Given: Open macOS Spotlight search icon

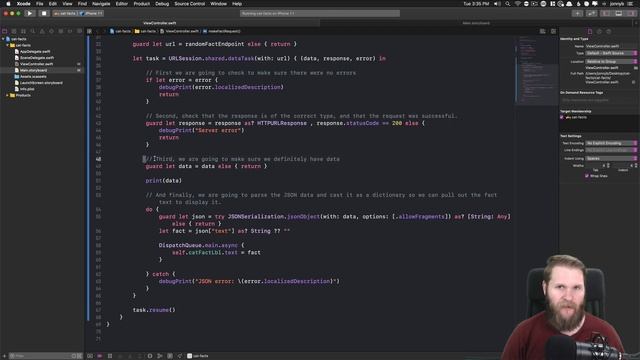Looking at the screenshot, I should pyautogui.click(x=507, y=4).
